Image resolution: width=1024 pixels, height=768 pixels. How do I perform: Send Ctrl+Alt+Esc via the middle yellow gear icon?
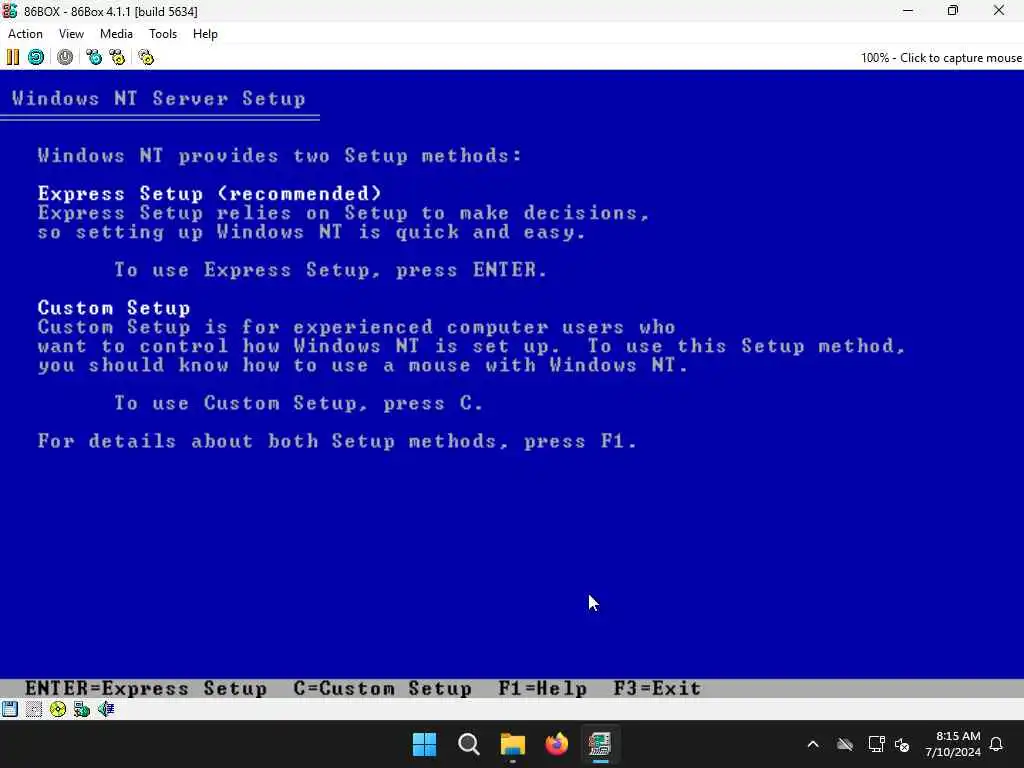click(x=117, y=57)
